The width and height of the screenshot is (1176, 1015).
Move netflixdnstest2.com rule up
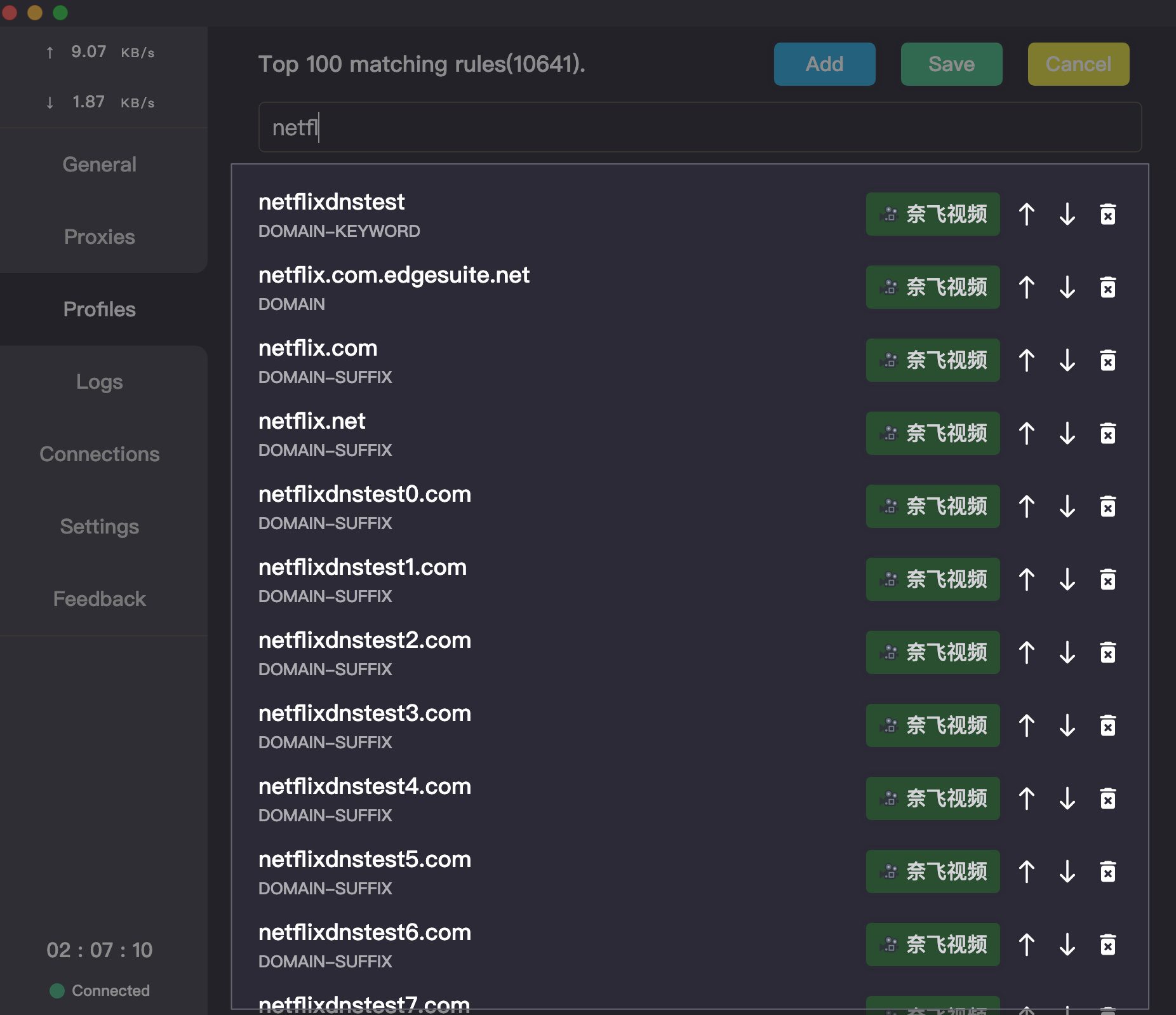pos(1027,653)
